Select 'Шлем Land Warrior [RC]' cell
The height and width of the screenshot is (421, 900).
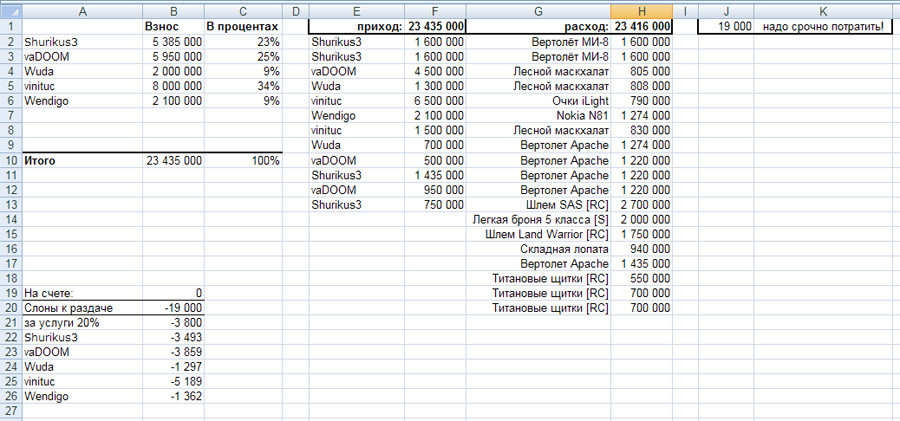pos(538,234)
